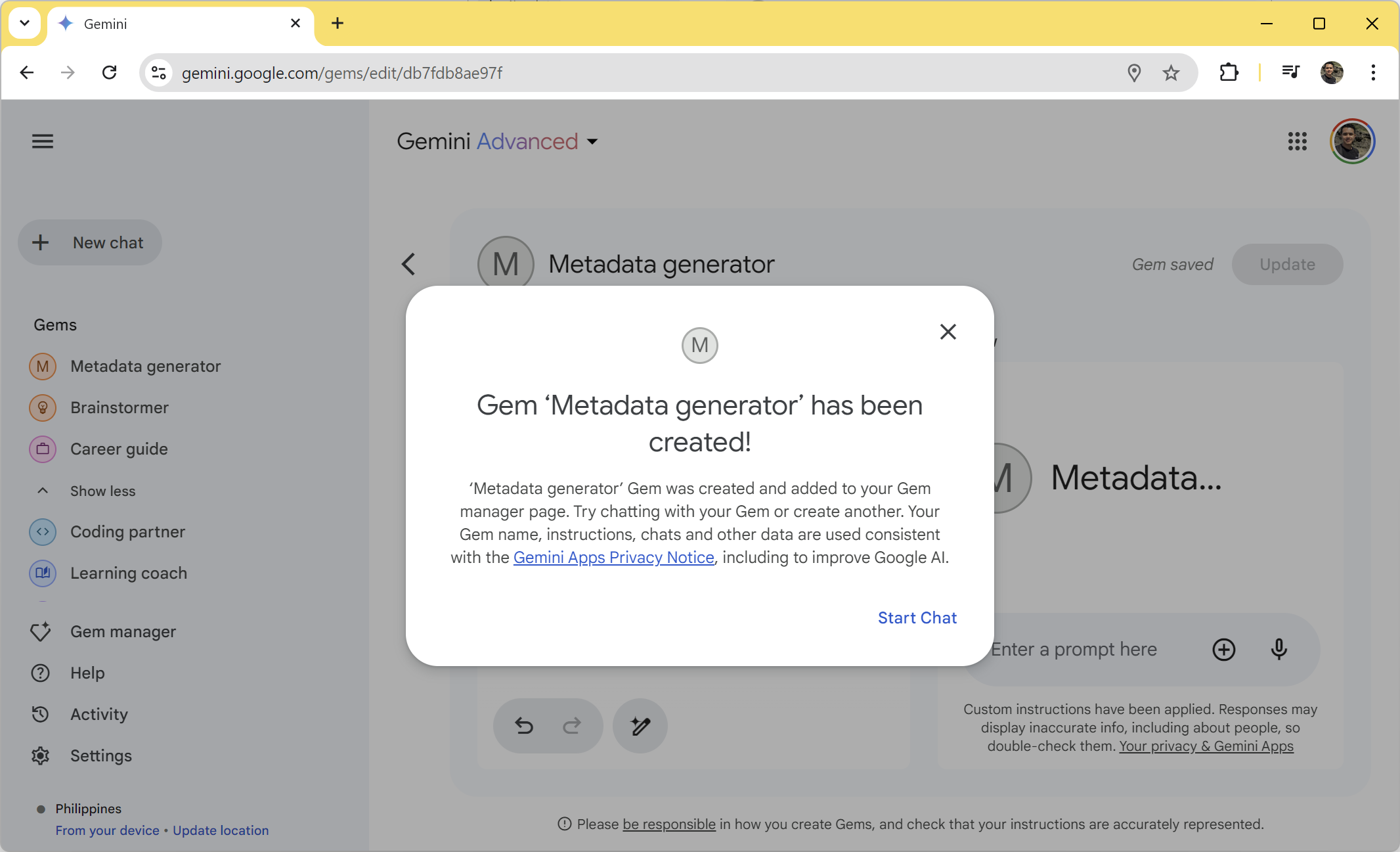Click the upload plus icon in prompt box
The width and height of the screenshot is (1400, 852).
point(1223,650)
